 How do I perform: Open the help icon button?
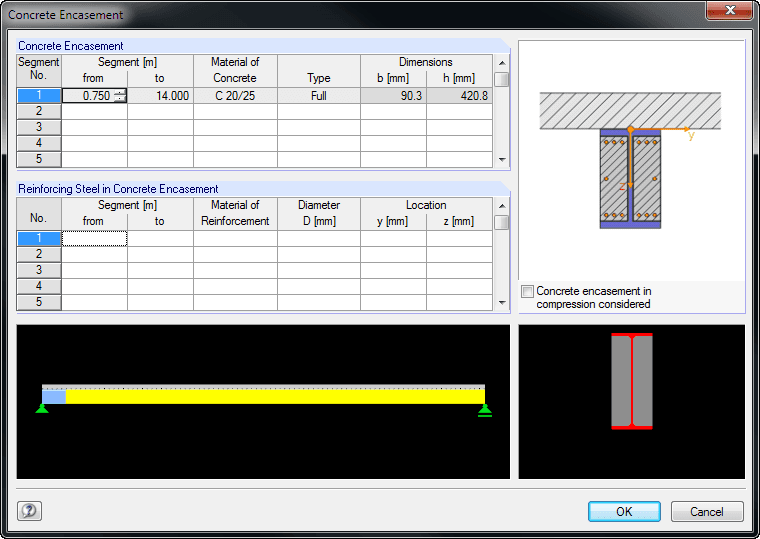point(30,510)
